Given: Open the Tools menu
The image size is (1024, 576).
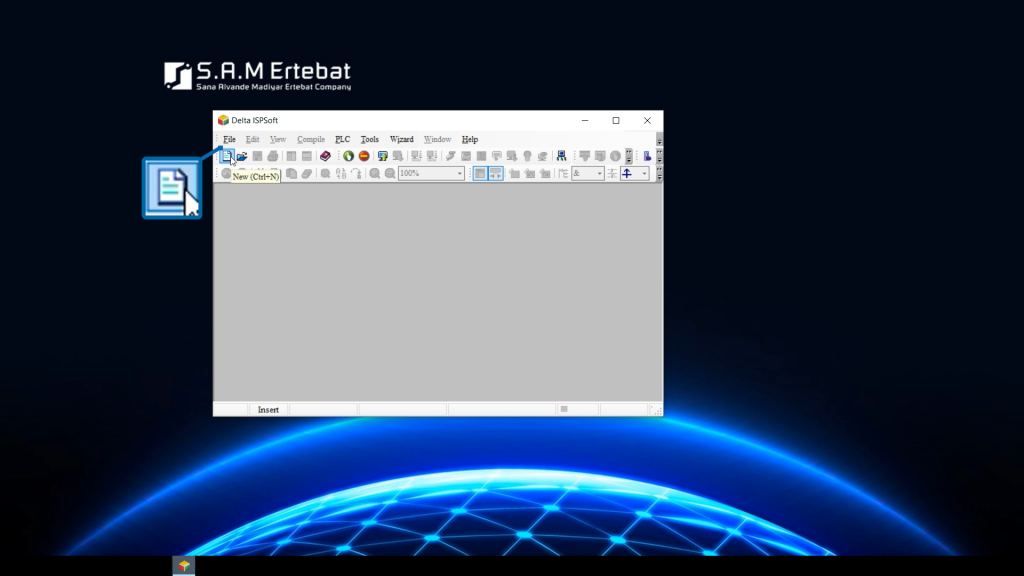Looking at the screenshot, I should (370, 139).
